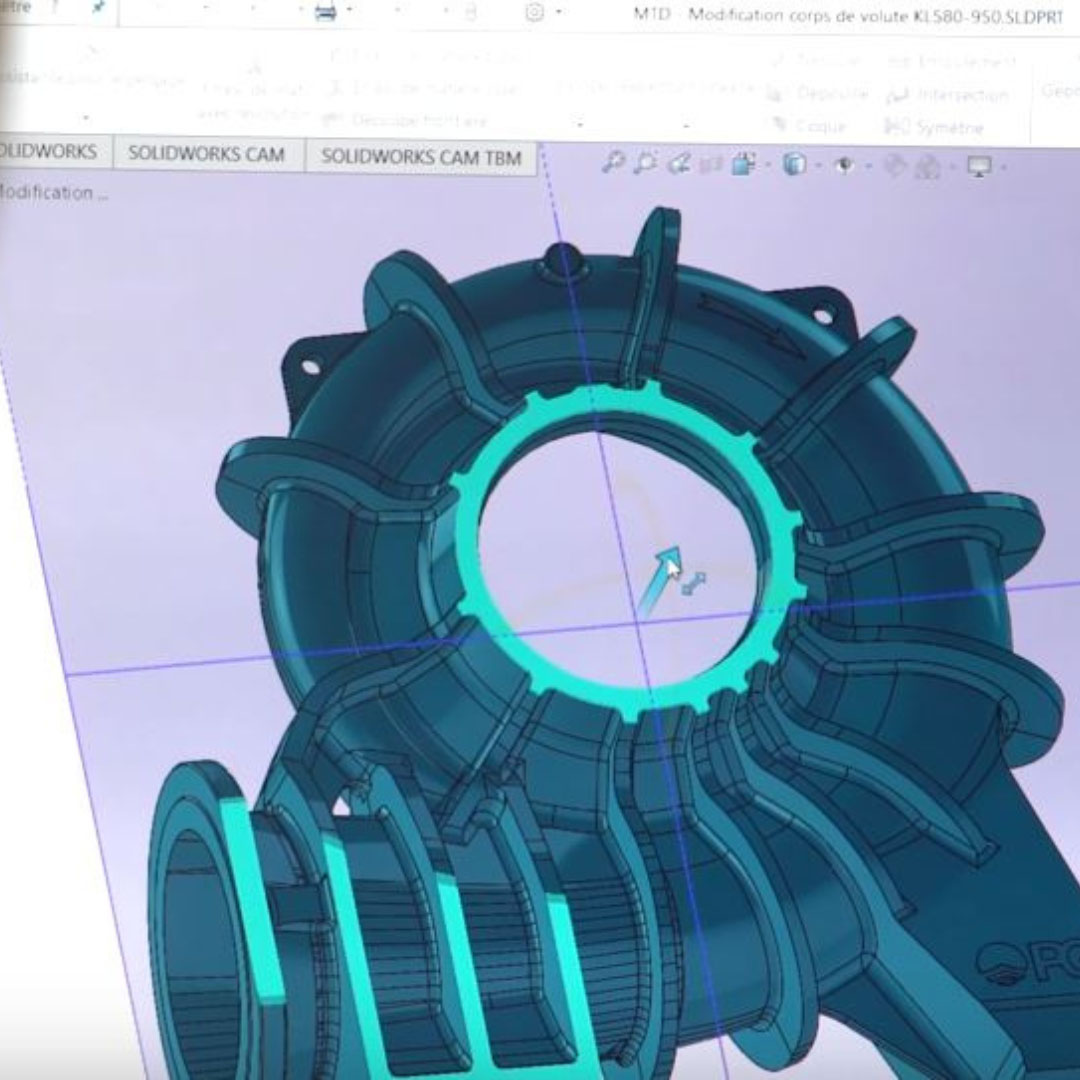Toggle Hide/Show Items visibility icon

845,166
